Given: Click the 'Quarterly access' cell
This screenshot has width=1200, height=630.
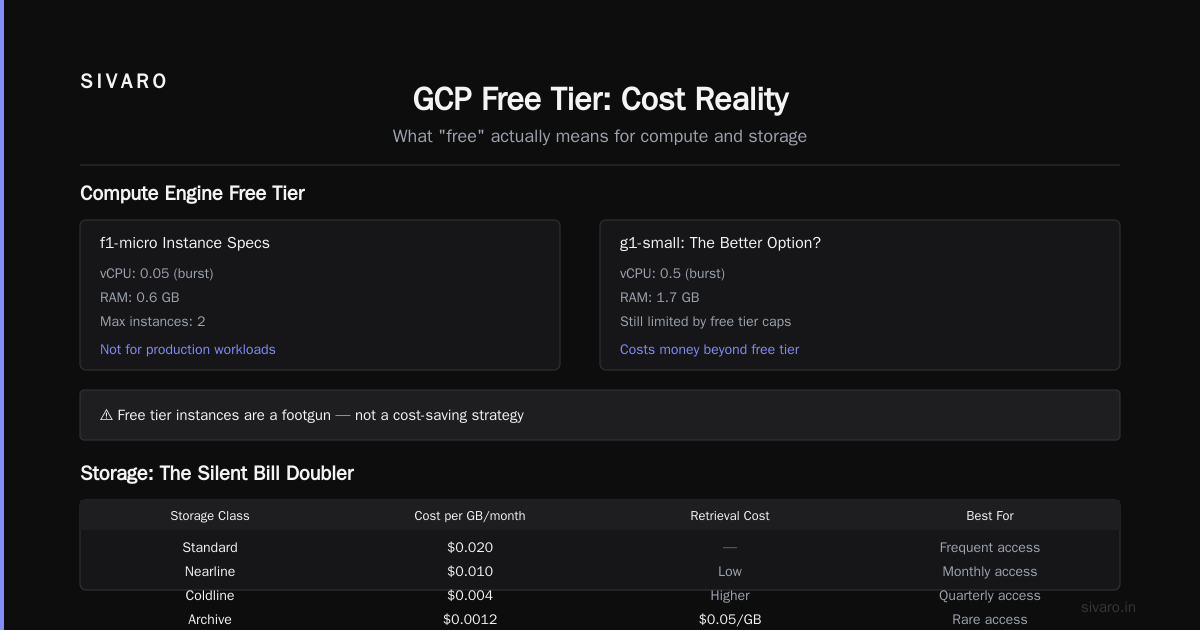Looking at the screenshot, I should [x=990, y=596].
